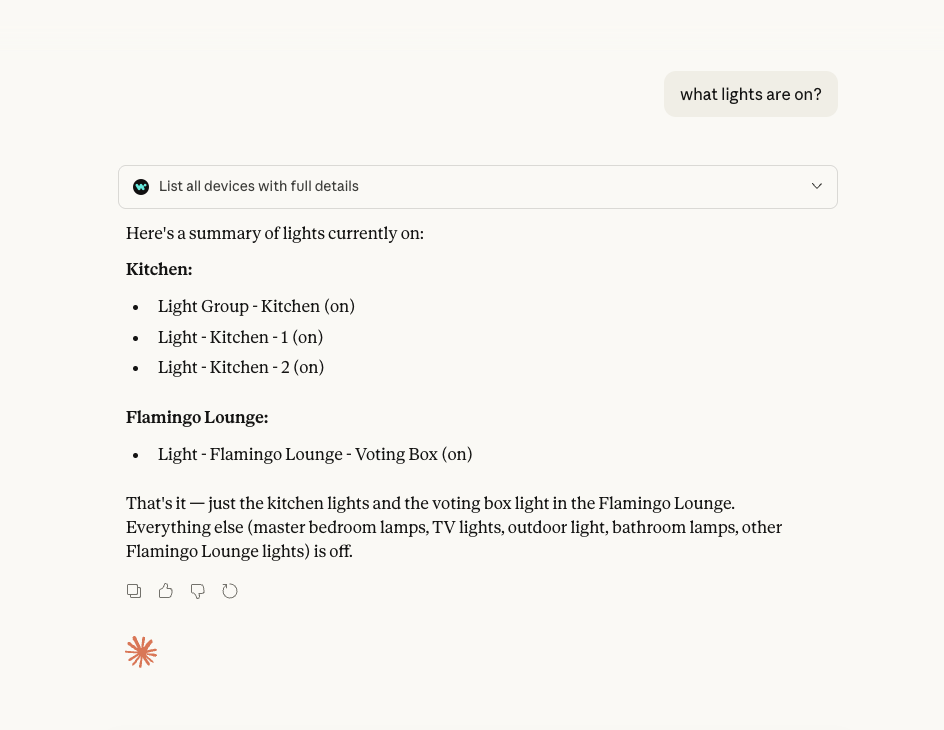Viewport: 944px width, 730px height.
Task: Click the "what lights are on?" message bubble
Action: tap(750, 94)
